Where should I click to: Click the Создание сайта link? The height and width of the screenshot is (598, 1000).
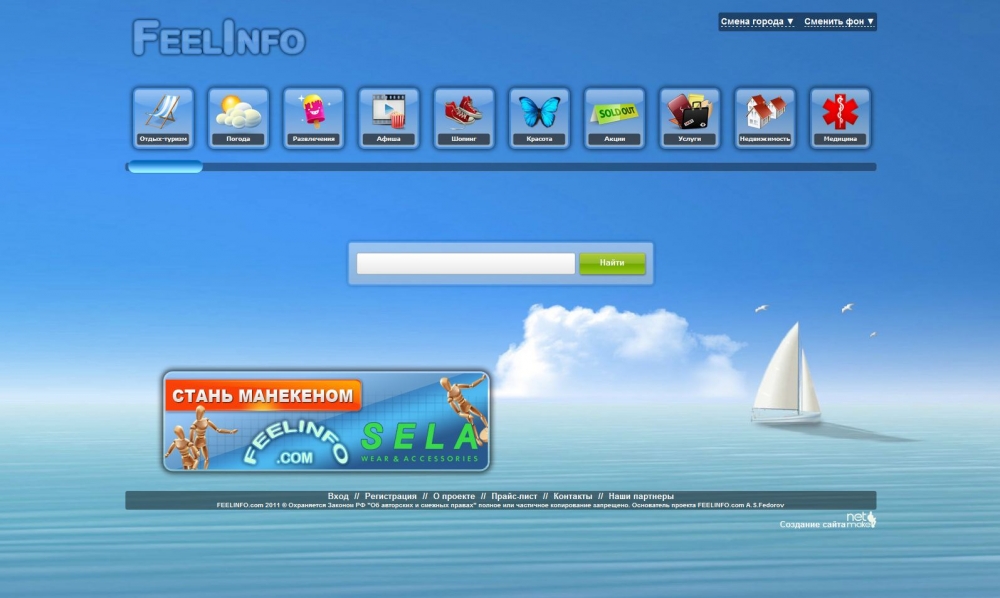[812, 525]
